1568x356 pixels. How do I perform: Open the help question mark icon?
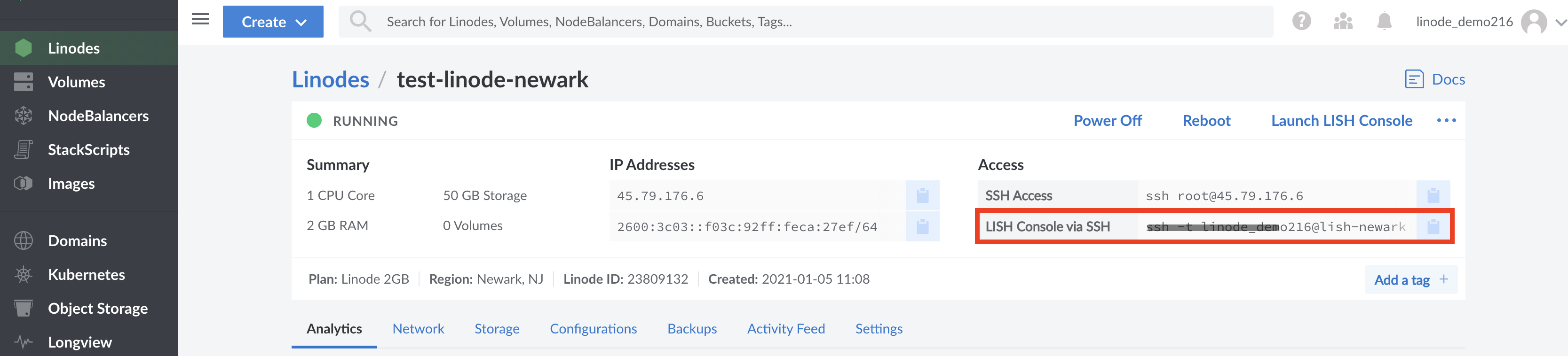[1301, 21]
